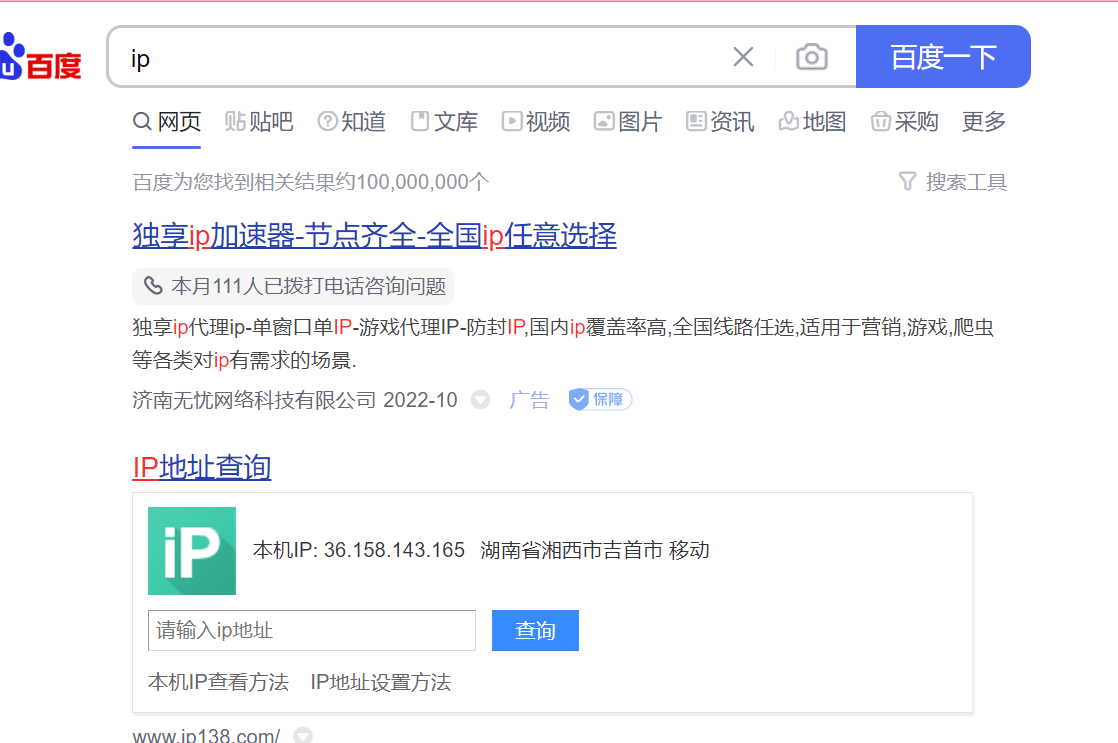Open the IP地址查询 result title
Viewport: 1118px width, 743px height.
202,467
